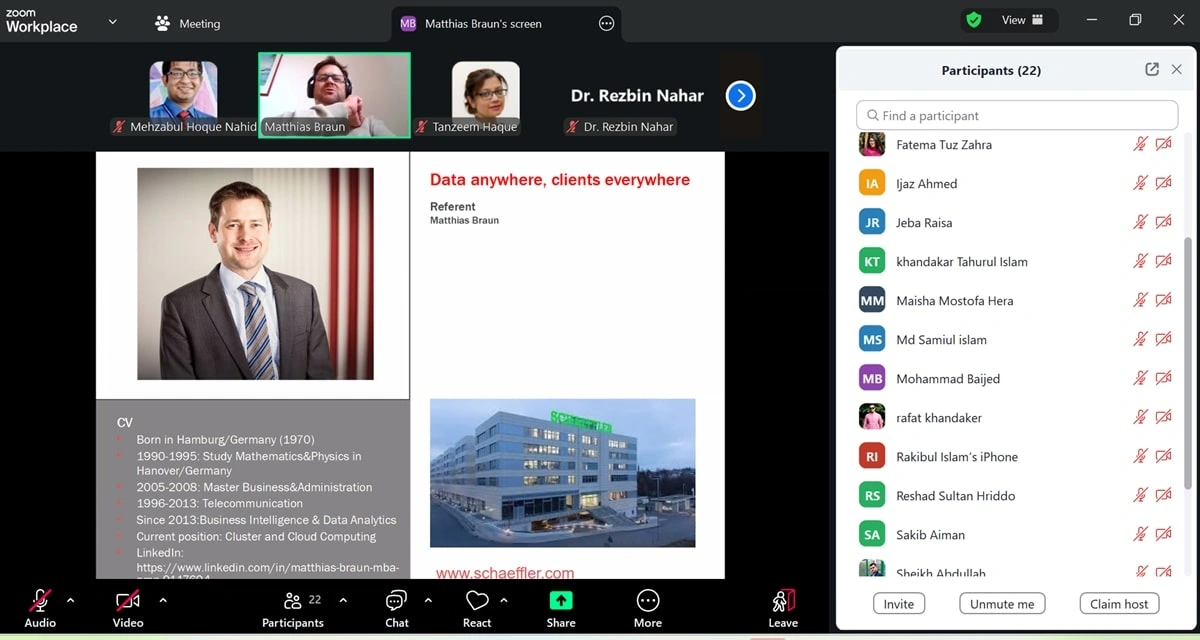The height and width of the screenshot is (640, 1200).
Task: Click the green encryption shield icon
Action: (973, 20)
